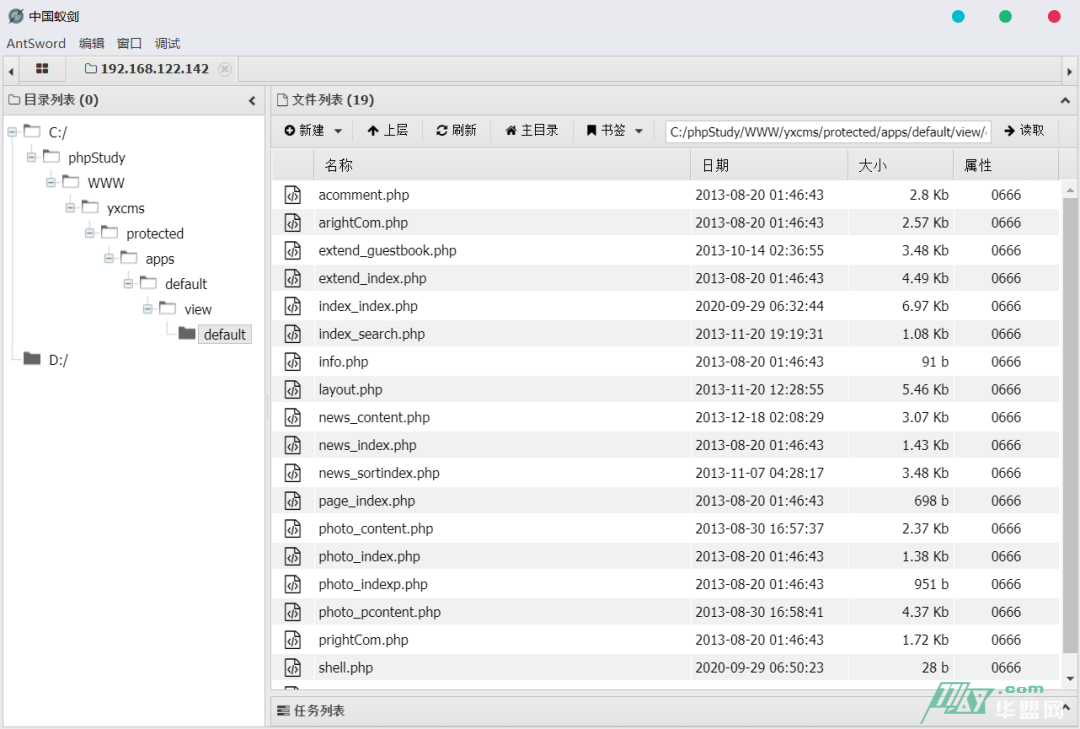Click the home grid icon tab
Image resolution: width=1080 pixels, height=729 pixels.
point(42,69)
